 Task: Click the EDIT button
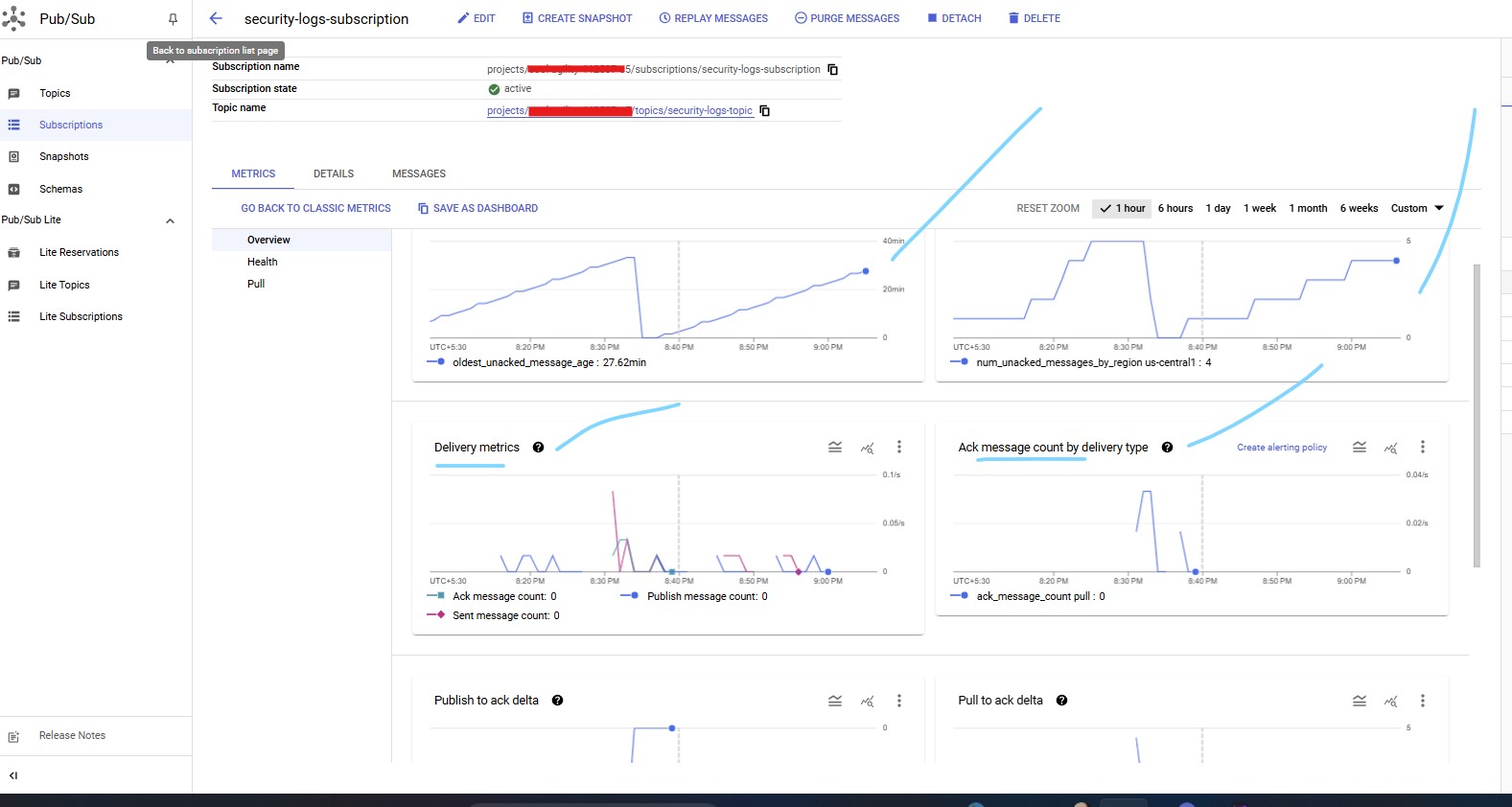[x=477, y=18]
